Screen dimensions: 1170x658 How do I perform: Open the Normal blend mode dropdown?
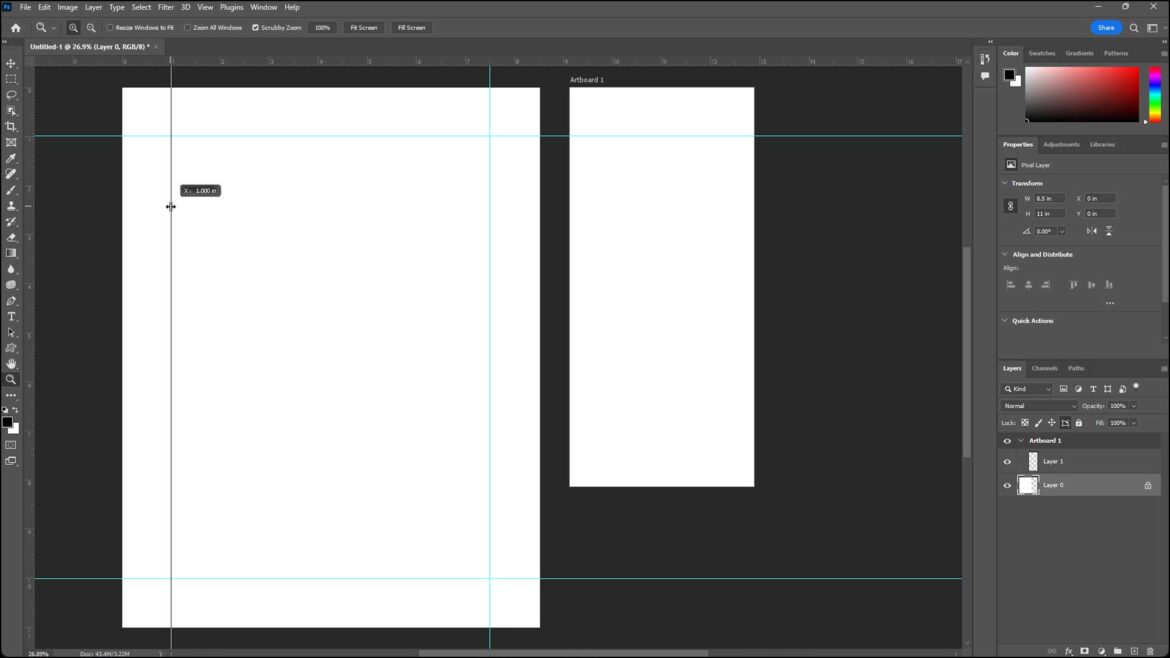1039,406
